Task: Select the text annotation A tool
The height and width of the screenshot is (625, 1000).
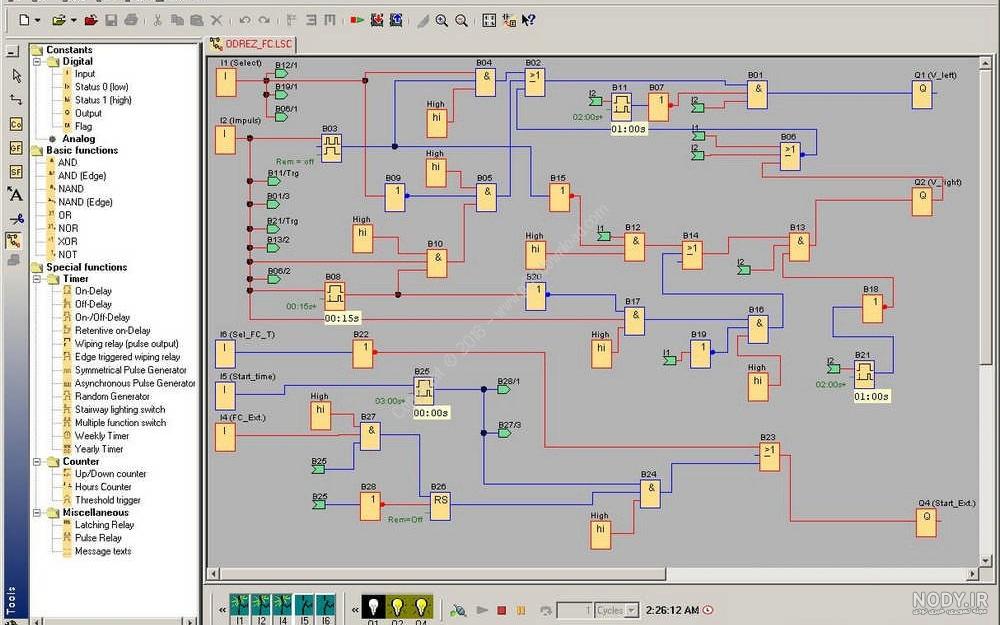Action: [16, 195]
